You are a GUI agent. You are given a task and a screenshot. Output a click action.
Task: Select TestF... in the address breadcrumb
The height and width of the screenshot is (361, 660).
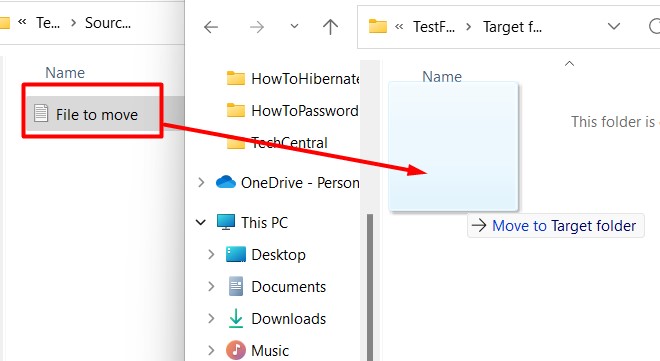point(434,27)
